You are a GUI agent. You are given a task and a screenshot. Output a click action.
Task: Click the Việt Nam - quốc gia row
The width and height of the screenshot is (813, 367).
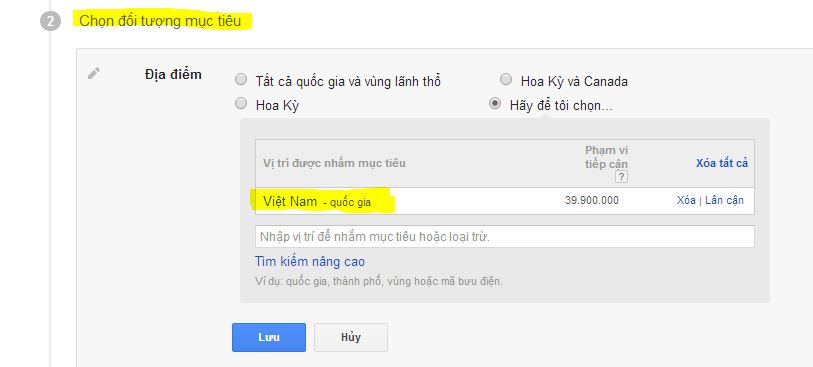[x=504, y=201]
